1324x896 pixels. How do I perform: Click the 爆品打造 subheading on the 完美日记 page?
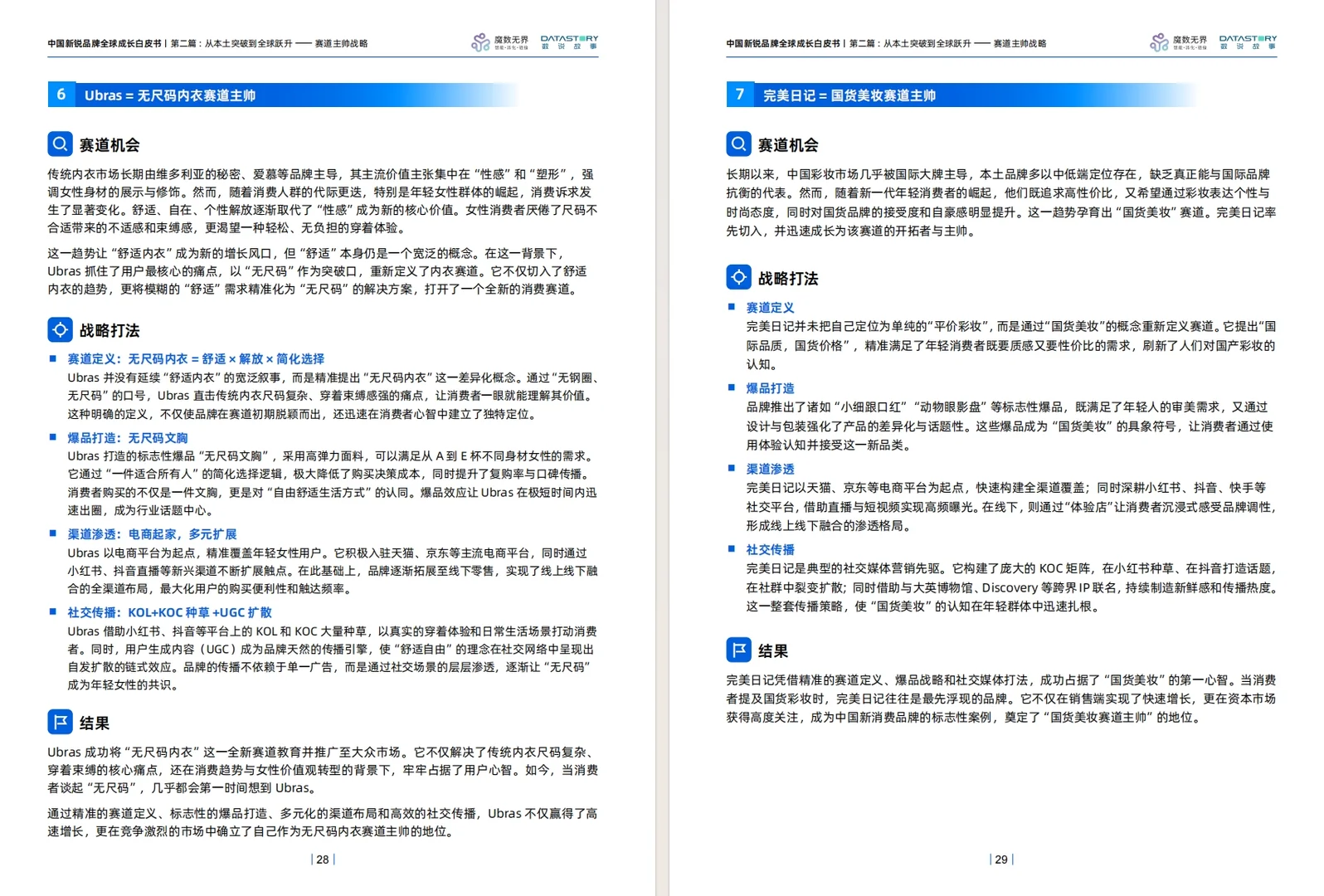(x=770, y=387)
